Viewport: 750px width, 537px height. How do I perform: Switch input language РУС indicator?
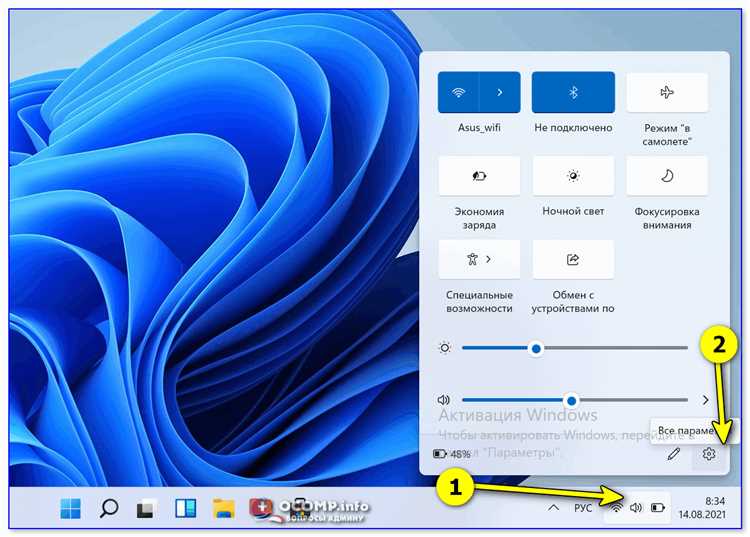click(x=583, y=508)
